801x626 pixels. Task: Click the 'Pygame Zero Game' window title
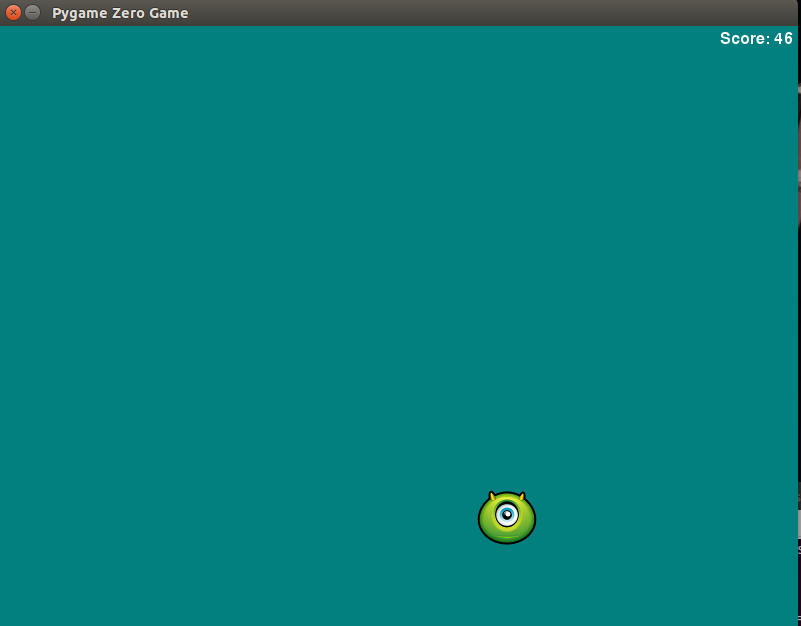pos(120,13)
